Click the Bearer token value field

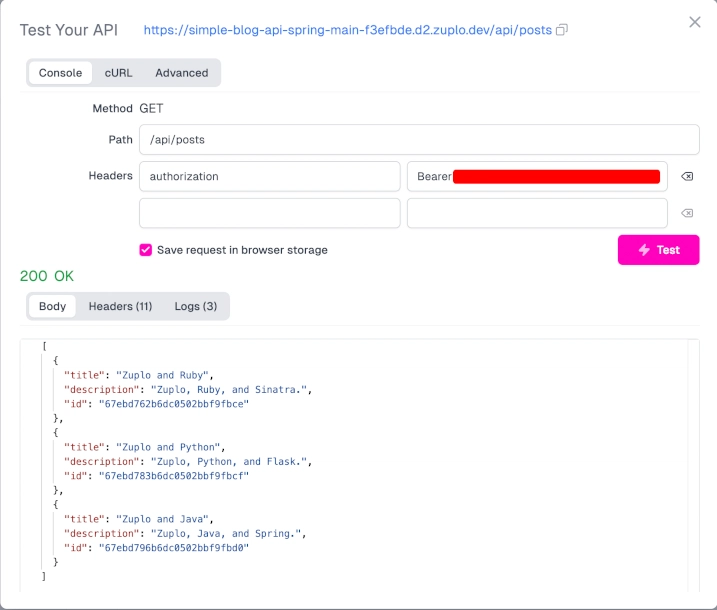pyautogui.click(x=537, y=177)
